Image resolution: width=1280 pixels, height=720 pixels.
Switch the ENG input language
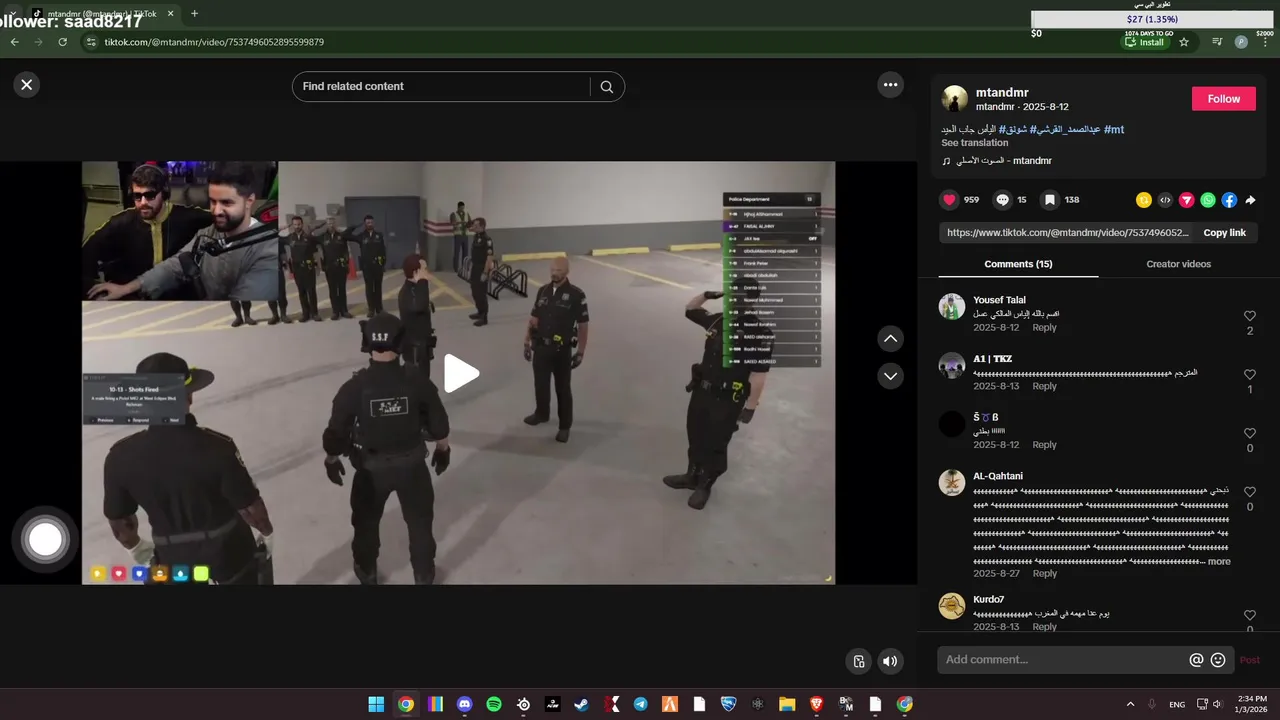click(x=1177, y=704)
